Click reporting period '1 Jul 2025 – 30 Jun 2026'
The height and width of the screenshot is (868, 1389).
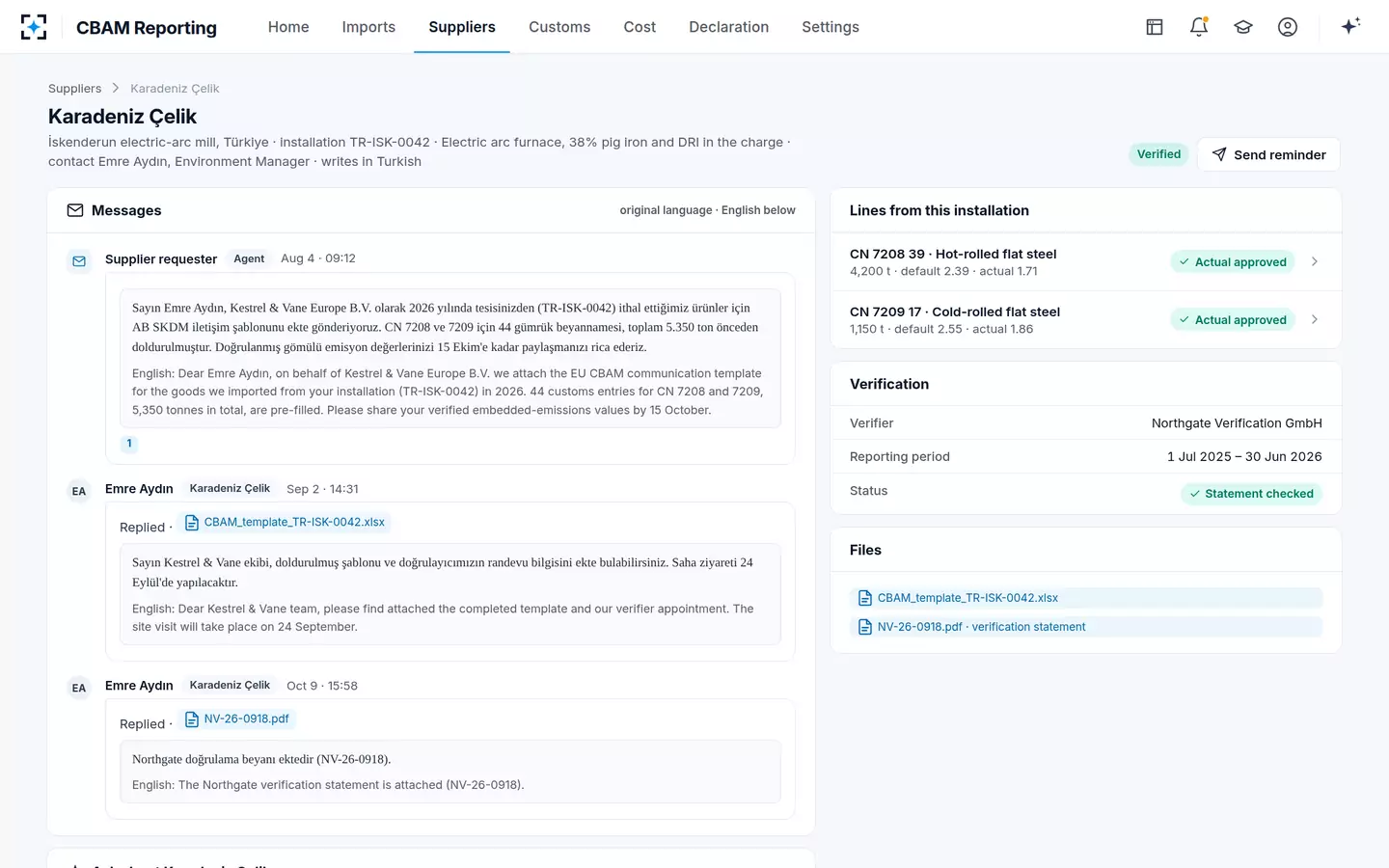click(x=1244, y=457)
